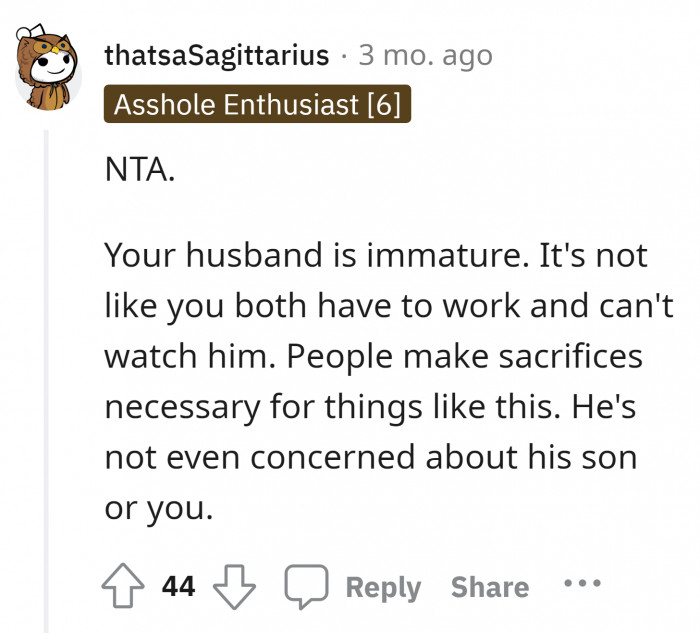This screenshot has width=700, height=633.
Task: Click the final words 'or you.'
Action: (158, 509)
